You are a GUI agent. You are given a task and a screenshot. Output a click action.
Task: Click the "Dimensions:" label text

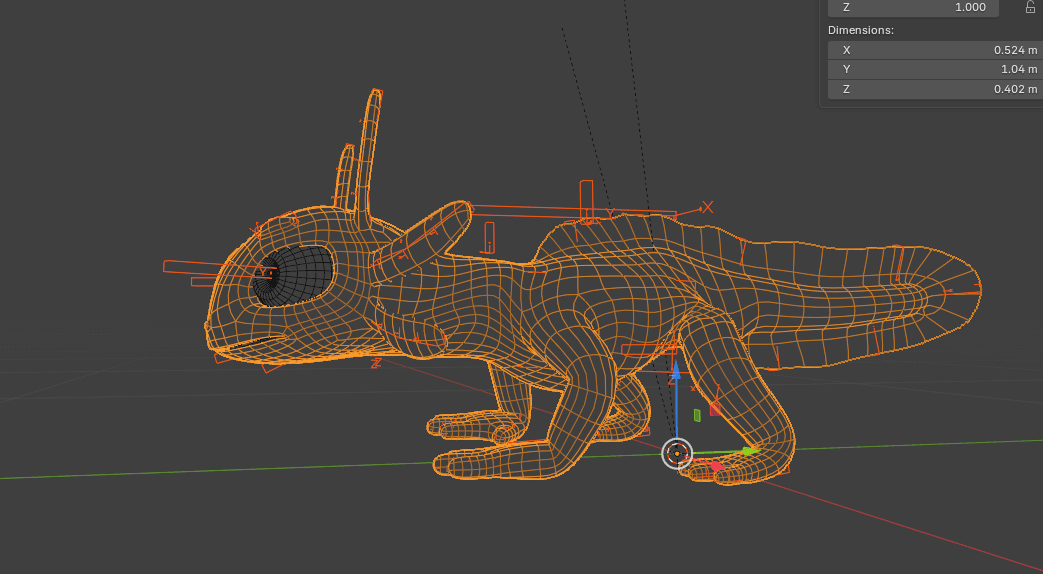861,30
